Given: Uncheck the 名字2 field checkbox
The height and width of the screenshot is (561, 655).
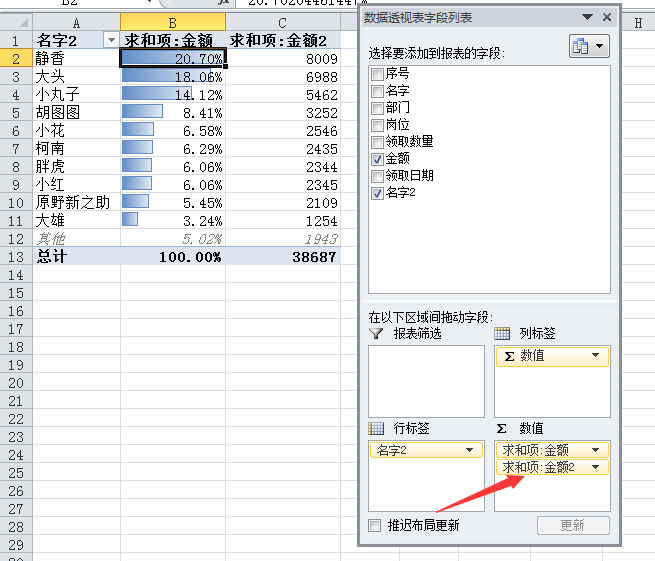Looking at the screenshot, I should (377, 193).
